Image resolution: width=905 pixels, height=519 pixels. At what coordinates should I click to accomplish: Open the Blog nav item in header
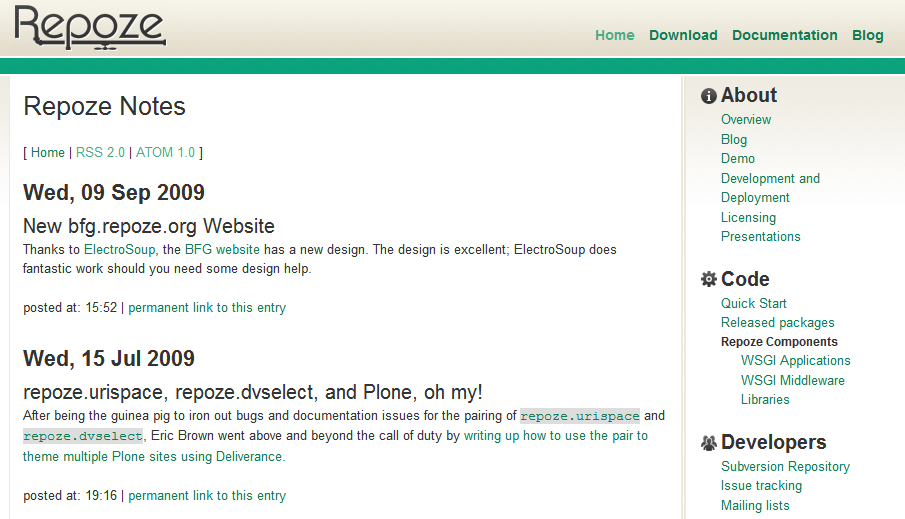(867, 35)
